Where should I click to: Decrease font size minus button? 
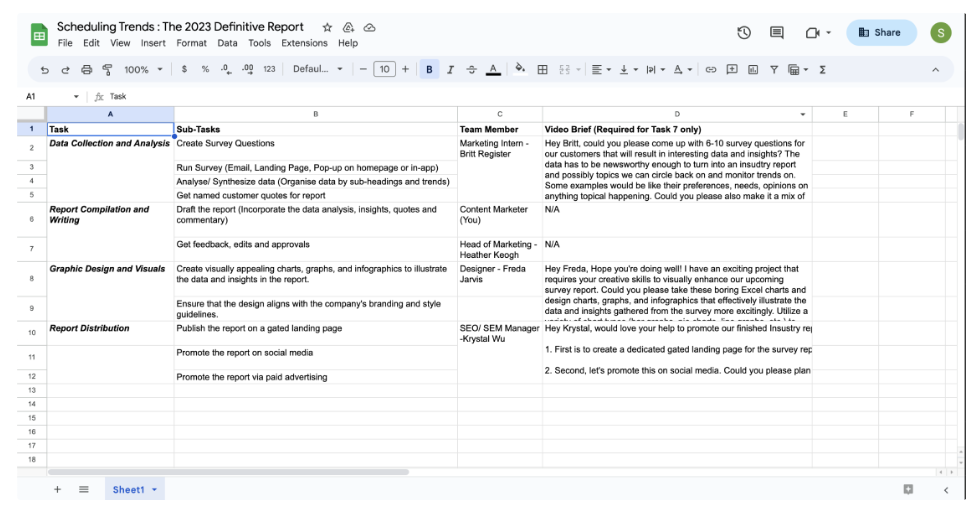[363, 70]
